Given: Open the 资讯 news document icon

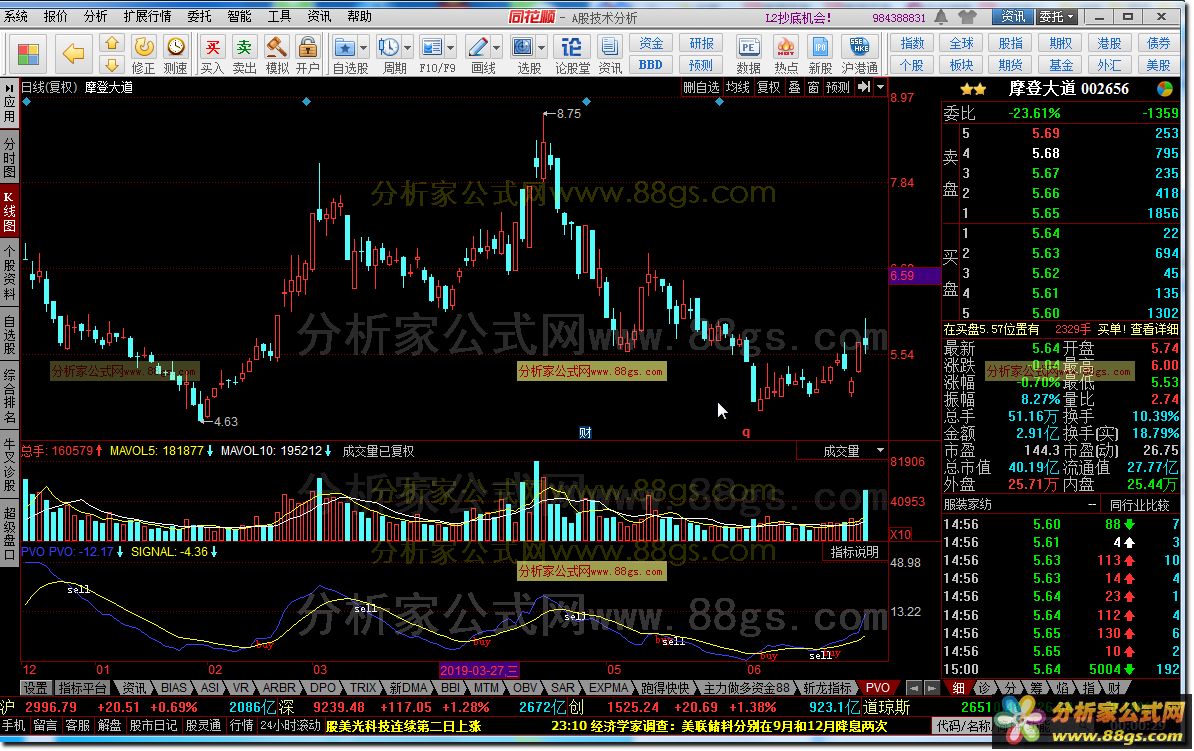Looking at the screenshot, I should (x=610, y=47).
